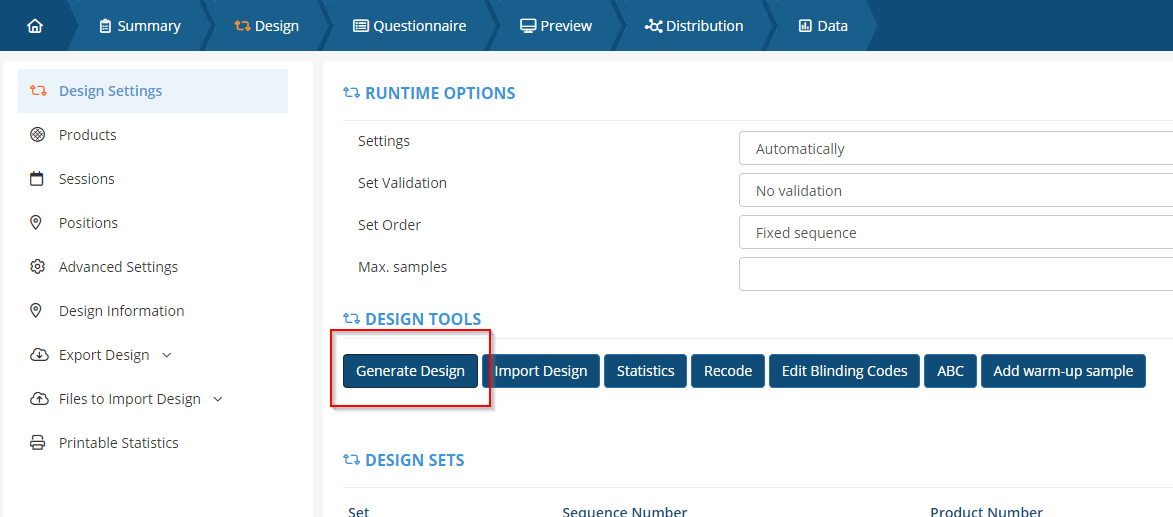Click the Positions pin icon
This screenshot has height=517, width=1173.
coord(38,223)
